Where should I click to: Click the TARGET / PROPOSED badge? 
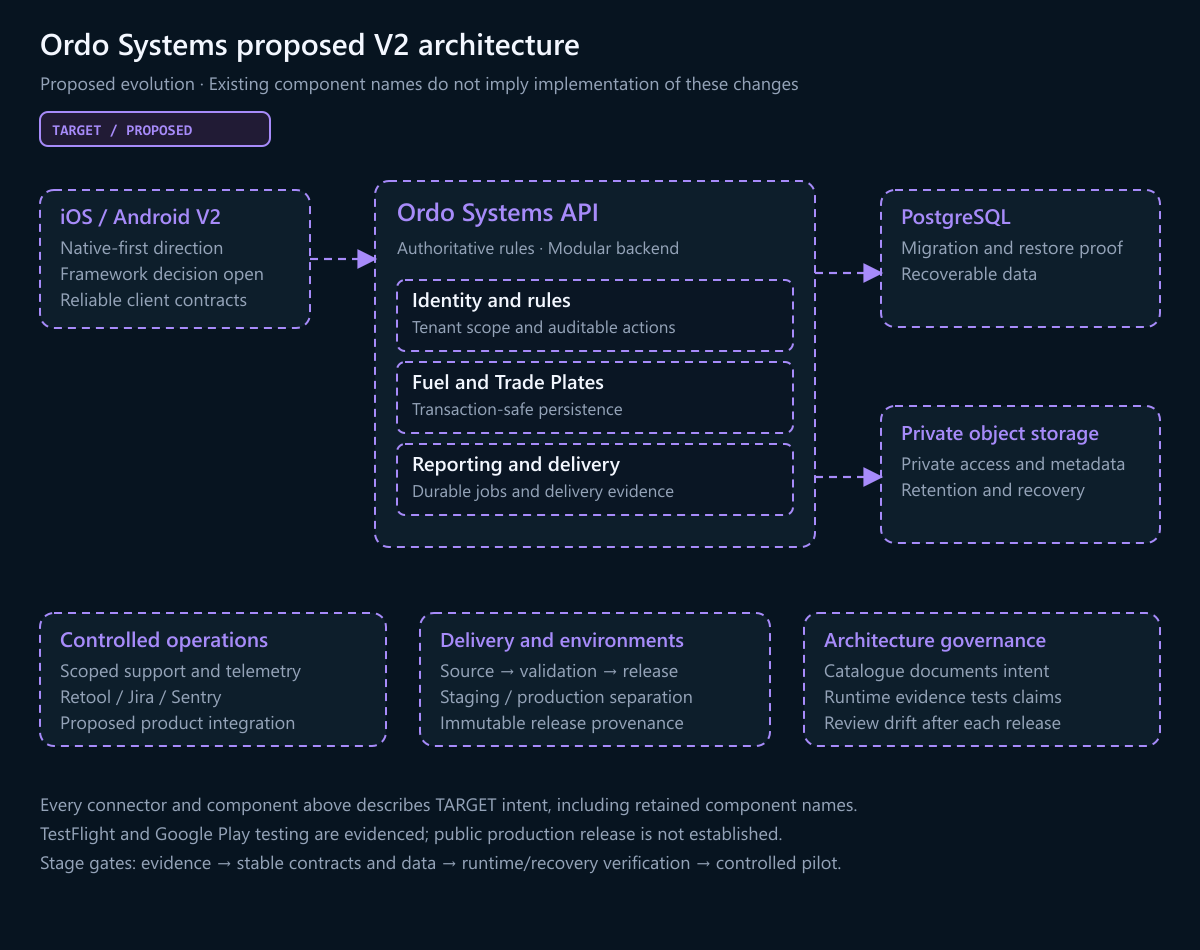pos(155,129)
